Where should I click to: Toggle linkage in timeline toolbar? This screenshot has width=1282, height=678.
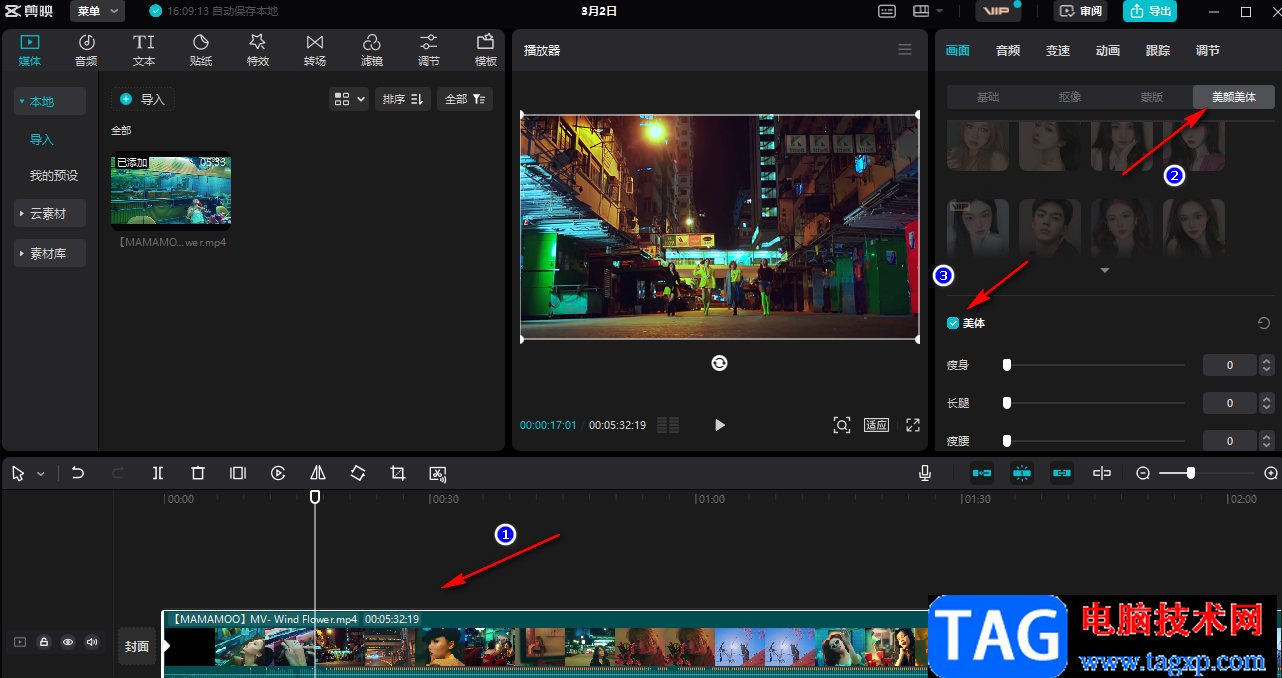pos(1061,473)
